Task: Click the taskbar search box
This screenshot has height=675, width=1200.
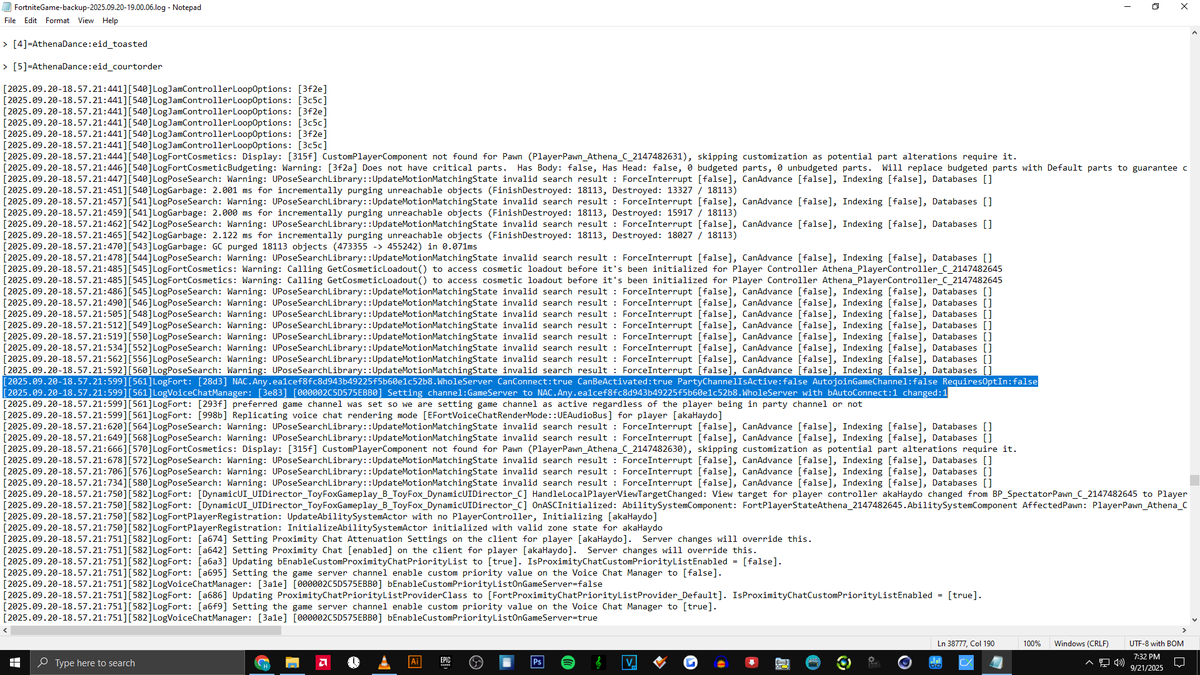Action: click(135, 662)
